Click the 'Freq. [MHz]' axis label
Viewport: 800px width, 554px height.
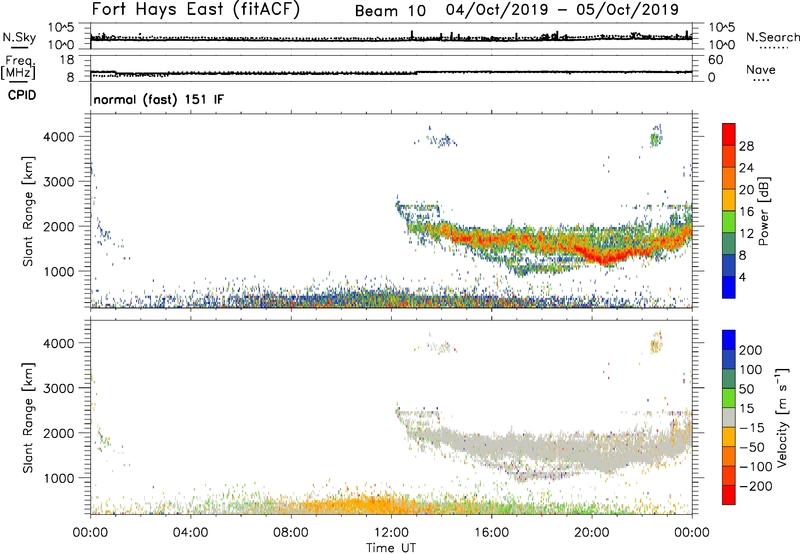(x=18, y=67)
